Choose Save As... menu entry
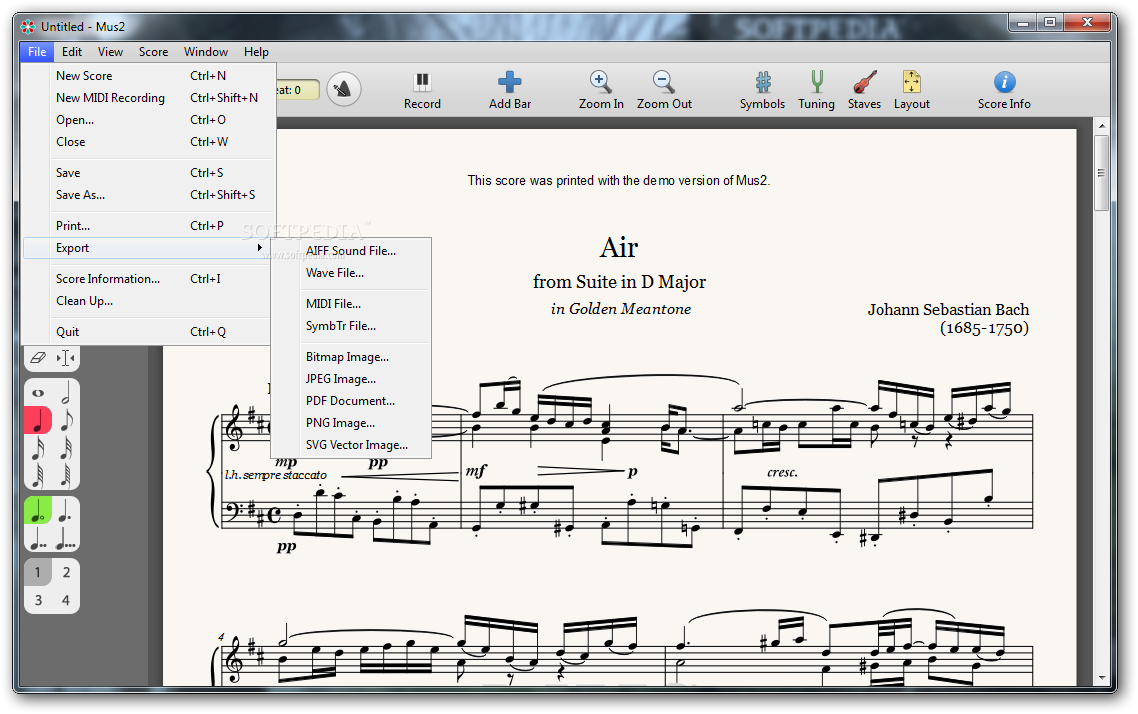This screenshot has height=714, width=1138. coord(149,194)
